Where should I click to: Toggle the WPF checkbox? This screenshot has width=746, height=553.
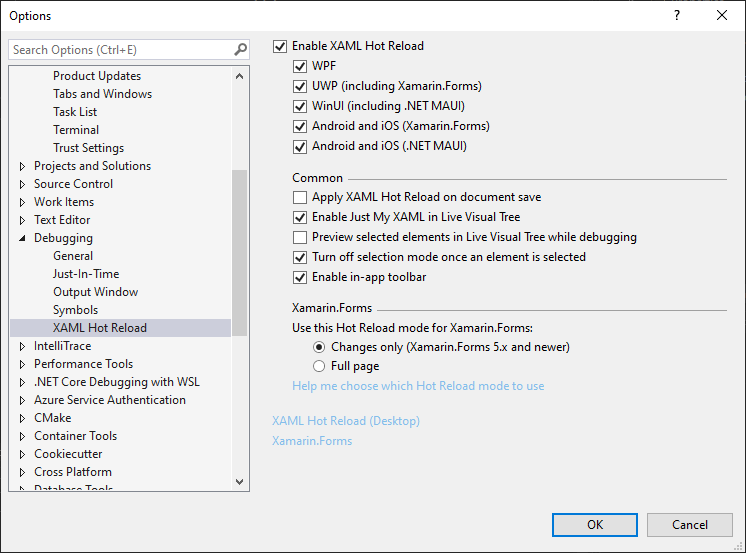[300, 66]
